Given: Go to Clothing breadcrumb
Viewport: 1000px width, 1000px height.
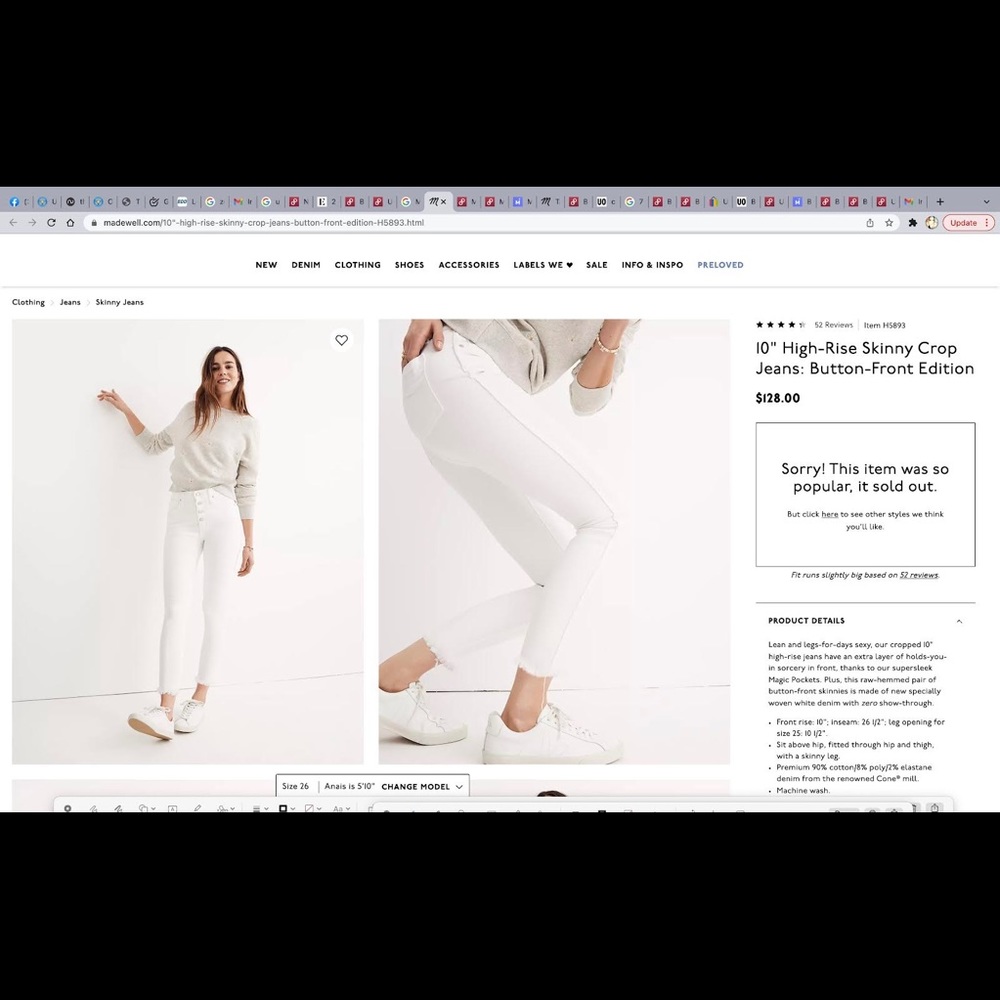Looking at the screenshot, I should point(28,302).
